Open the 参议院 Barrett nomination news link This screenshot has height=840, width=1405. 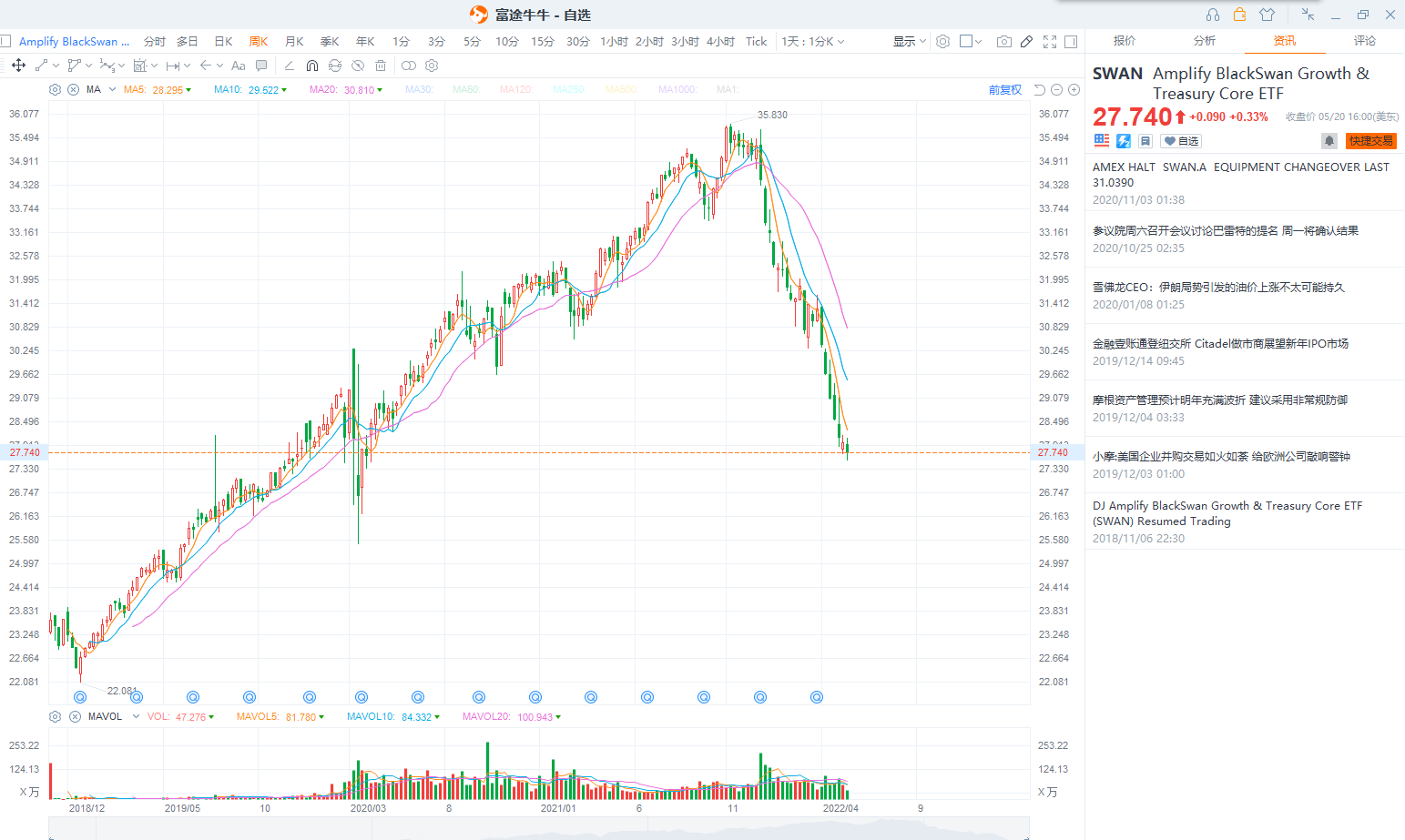(x=1226, y=231)
